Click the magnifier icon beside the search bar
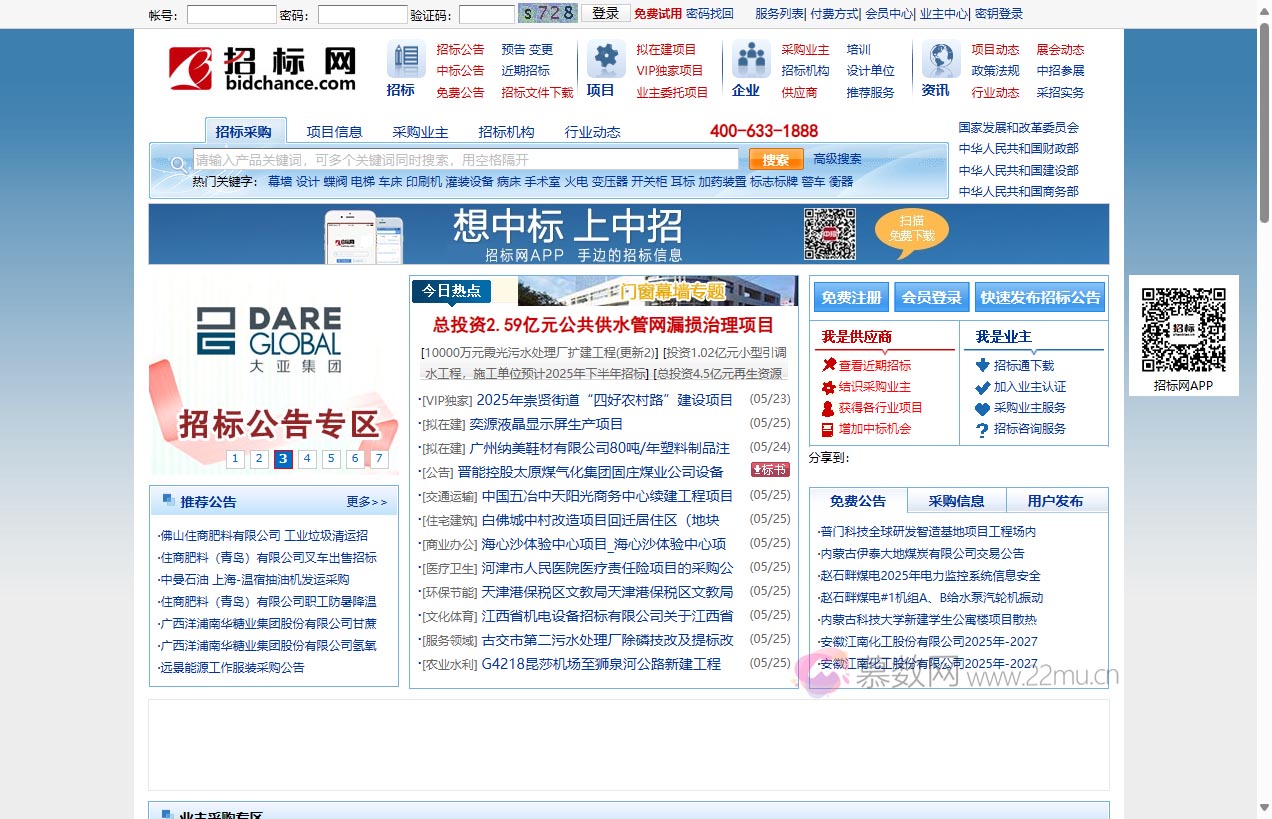 coord(176,162)
